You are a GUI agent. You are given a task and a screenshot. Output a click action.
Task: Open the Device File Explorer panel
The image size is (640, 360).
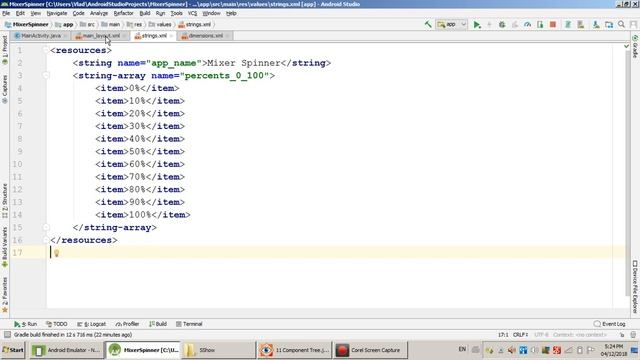[x=635, y=287]
